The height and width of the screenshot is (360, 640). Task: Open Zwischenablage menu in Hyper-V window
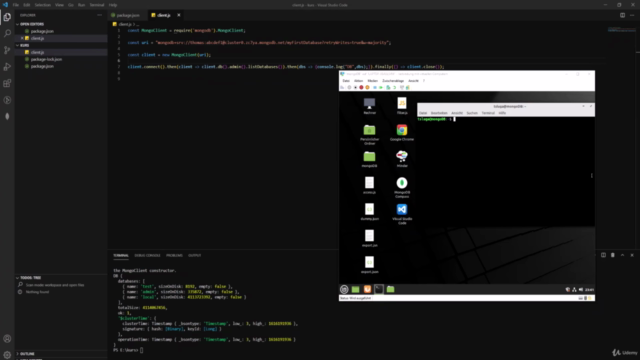pos(393,81)
